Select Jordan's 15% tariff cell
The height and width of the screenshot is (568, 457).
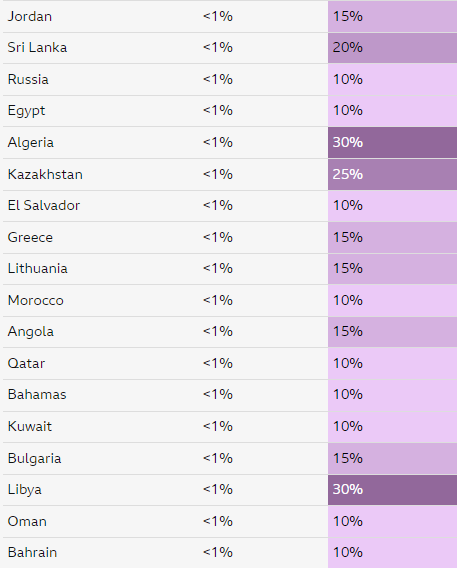click(x=393, y=16)
